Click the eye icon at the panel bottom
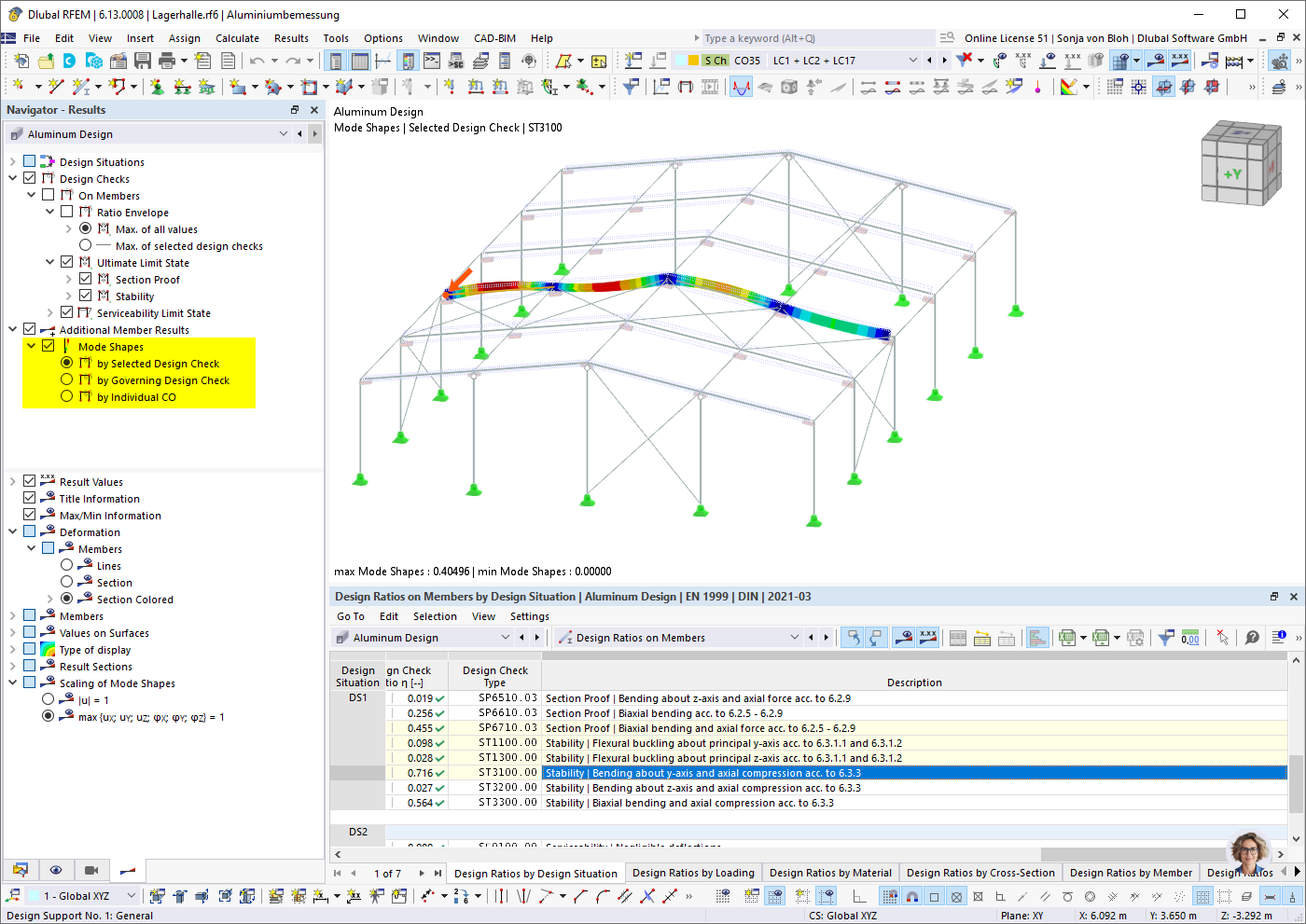Image resolution: width=1306 pixels, height=924 pixels. 56,870
